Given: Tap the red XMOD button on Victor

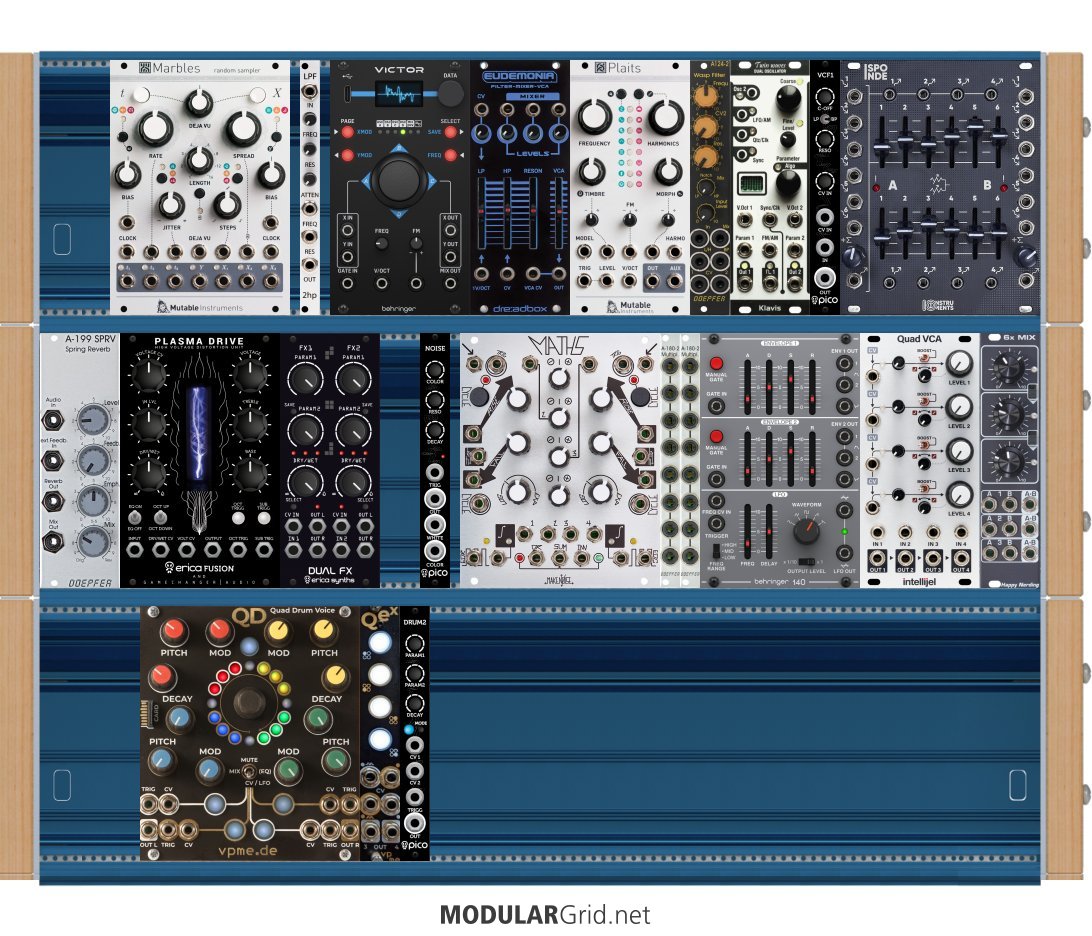Looking at the screenshot, I should click(x=348, y=132).
